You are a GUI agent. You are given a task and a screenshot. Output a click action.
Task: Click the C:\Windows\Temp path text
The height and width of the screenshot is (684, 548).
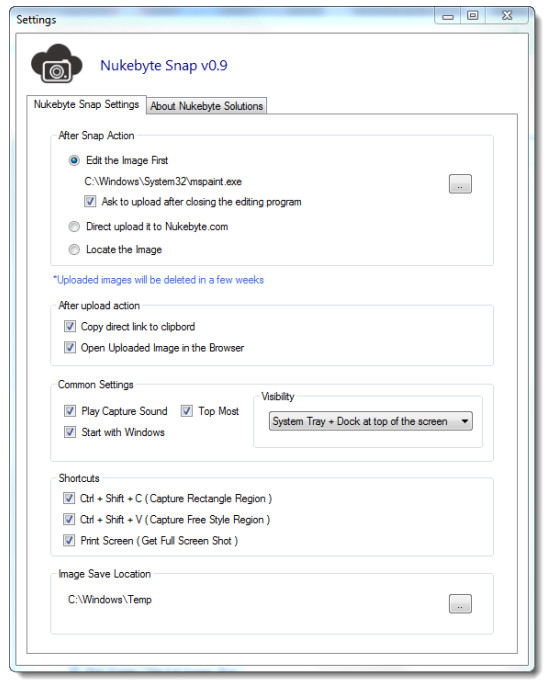tap(110, 600)
